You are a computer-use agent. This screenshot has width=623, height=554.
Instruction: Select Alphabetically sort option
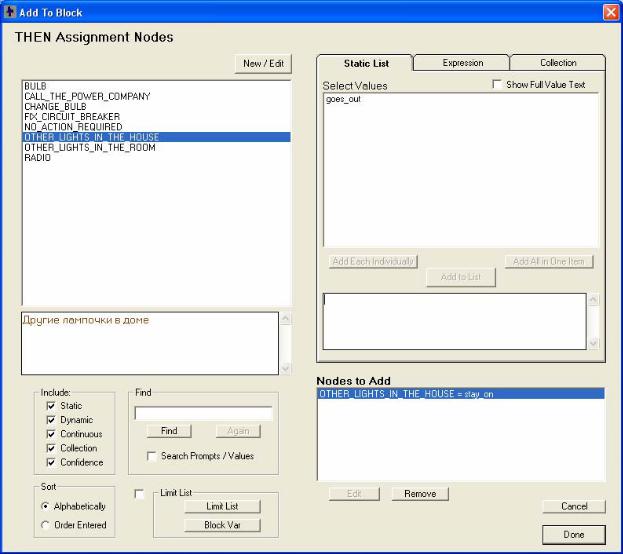[x=45, y=506]
